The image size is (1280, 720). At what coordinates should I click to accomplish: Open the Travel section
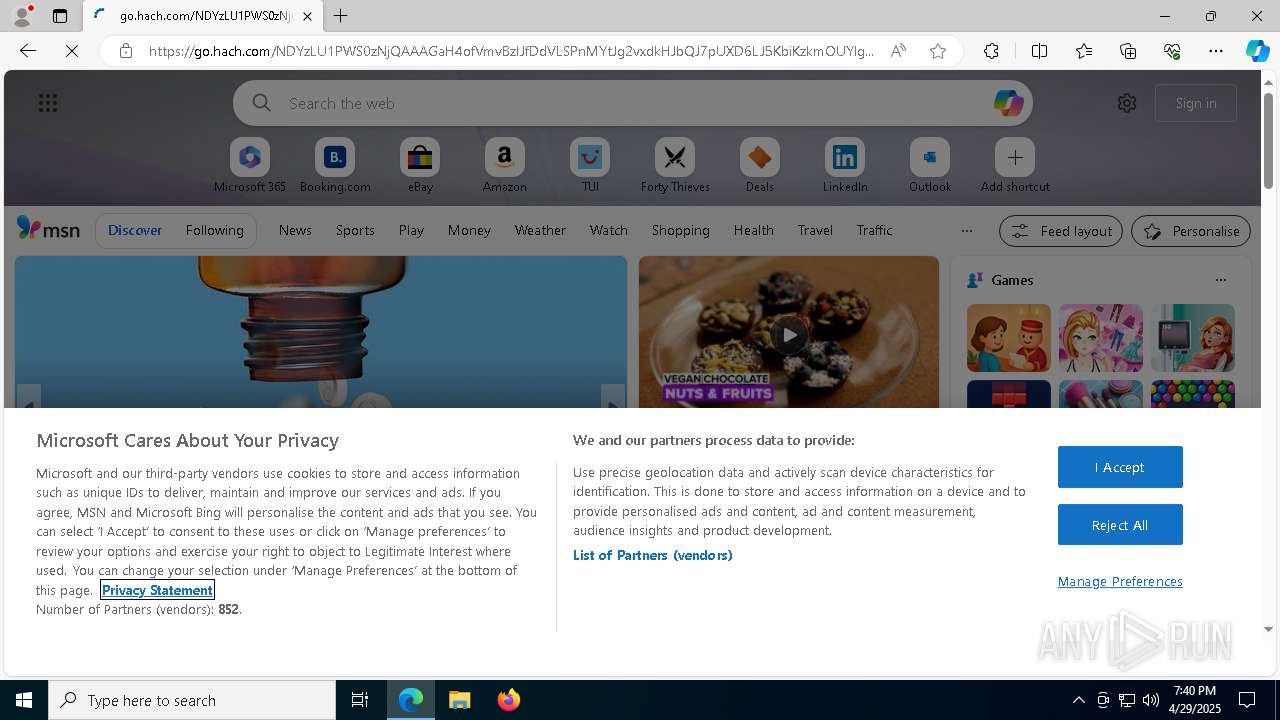tap(815, 230)
